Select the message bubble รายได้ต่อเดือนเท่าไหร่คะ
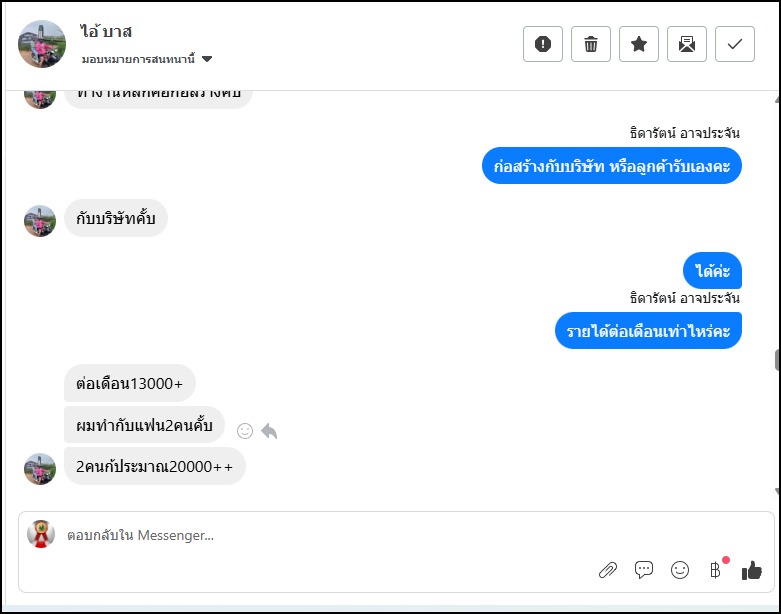Screen dimensions: 781x614 coord(648,331)
